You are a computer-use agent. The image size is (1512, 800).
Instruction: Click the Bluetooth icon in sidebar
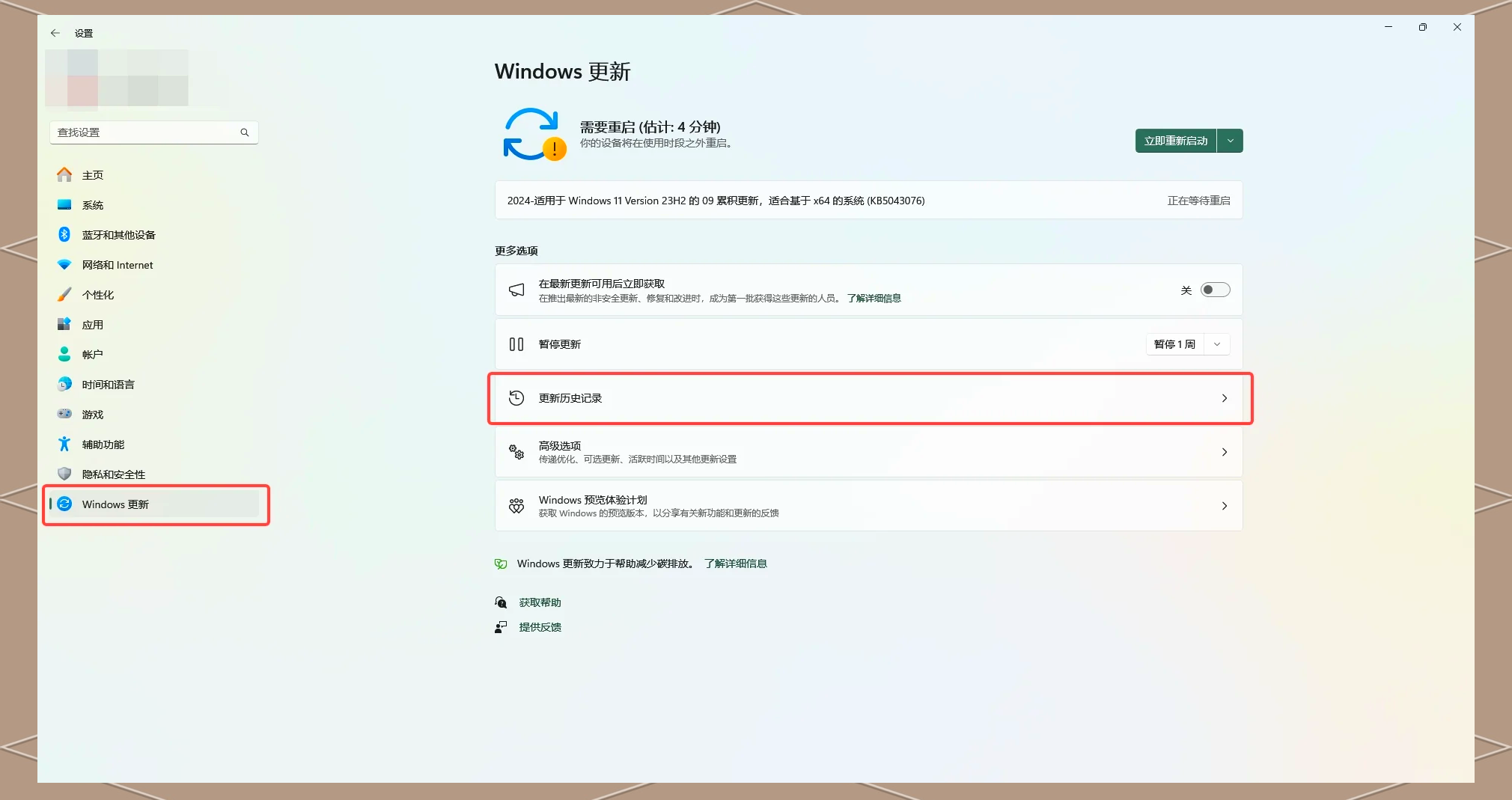point(64,234)
